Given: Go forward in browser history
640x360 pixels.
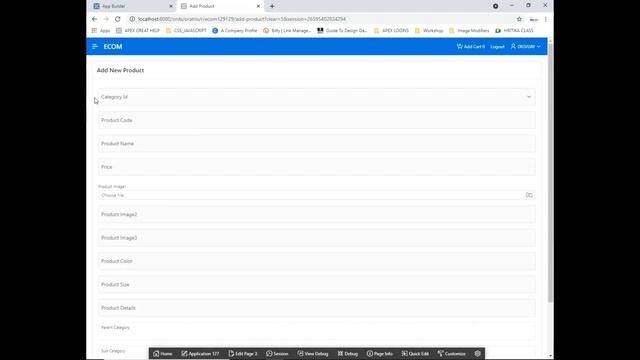Looking at the screenshot, I should tap(106, 19).
